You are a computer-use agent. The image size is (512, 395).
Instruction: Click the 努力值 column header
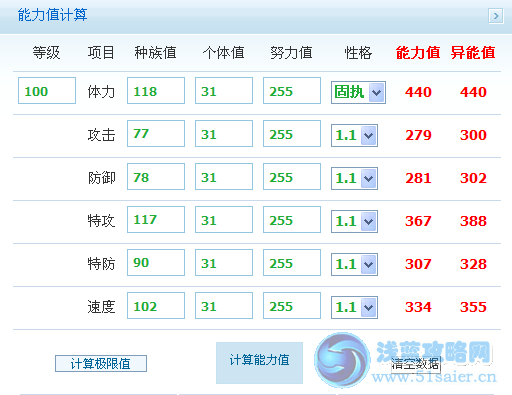click(292, 53)
